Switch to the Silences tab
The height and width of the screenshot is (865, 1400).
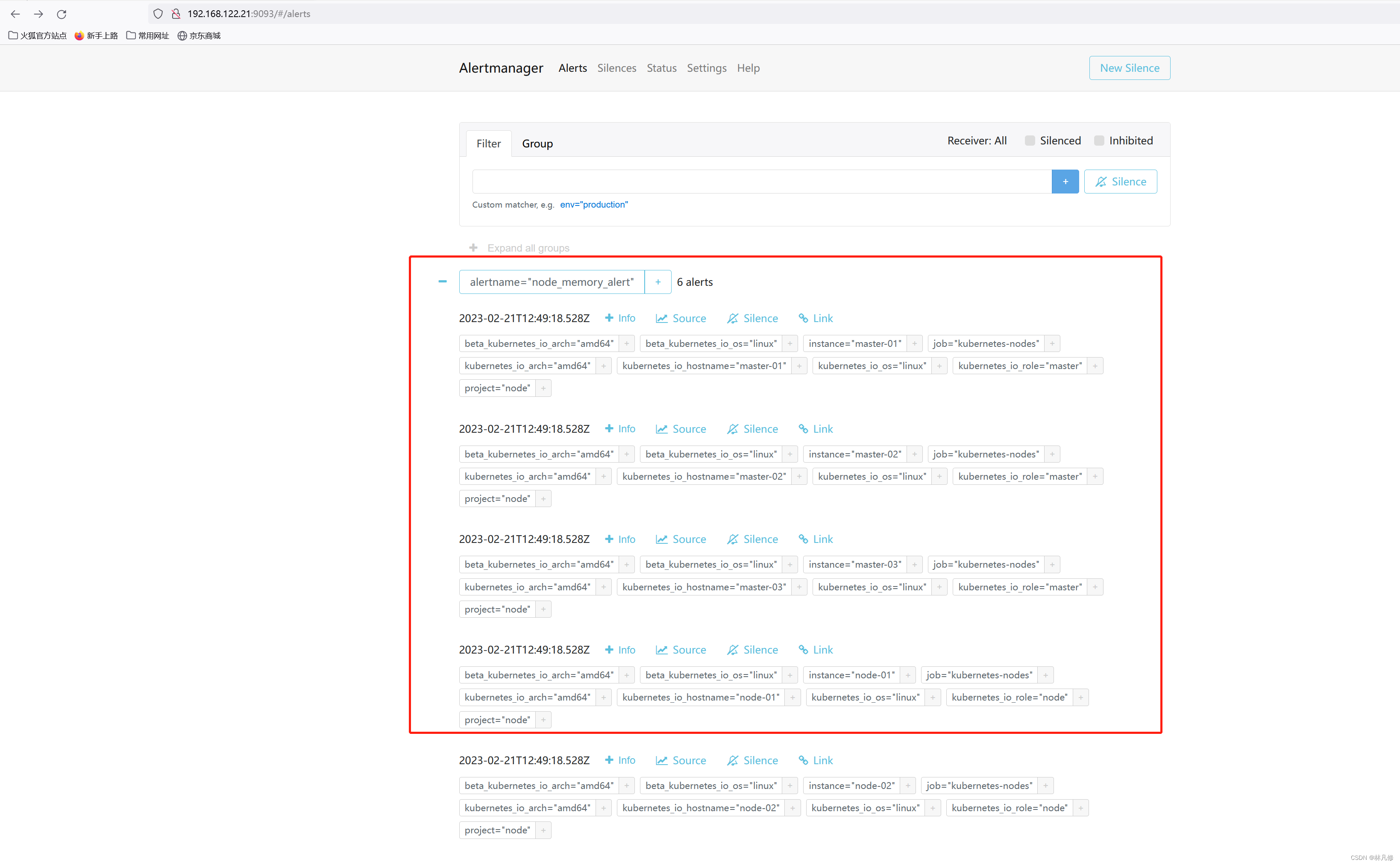point(616,67)
